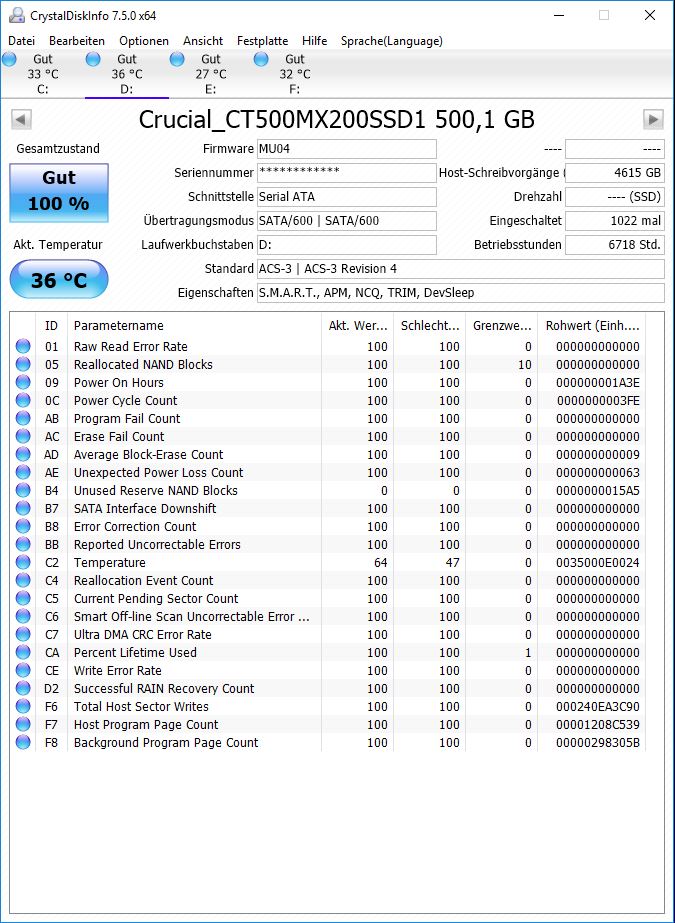675x923 pixels.
Task: Click the Firmware field showing MU04
Action: point(347,149)
